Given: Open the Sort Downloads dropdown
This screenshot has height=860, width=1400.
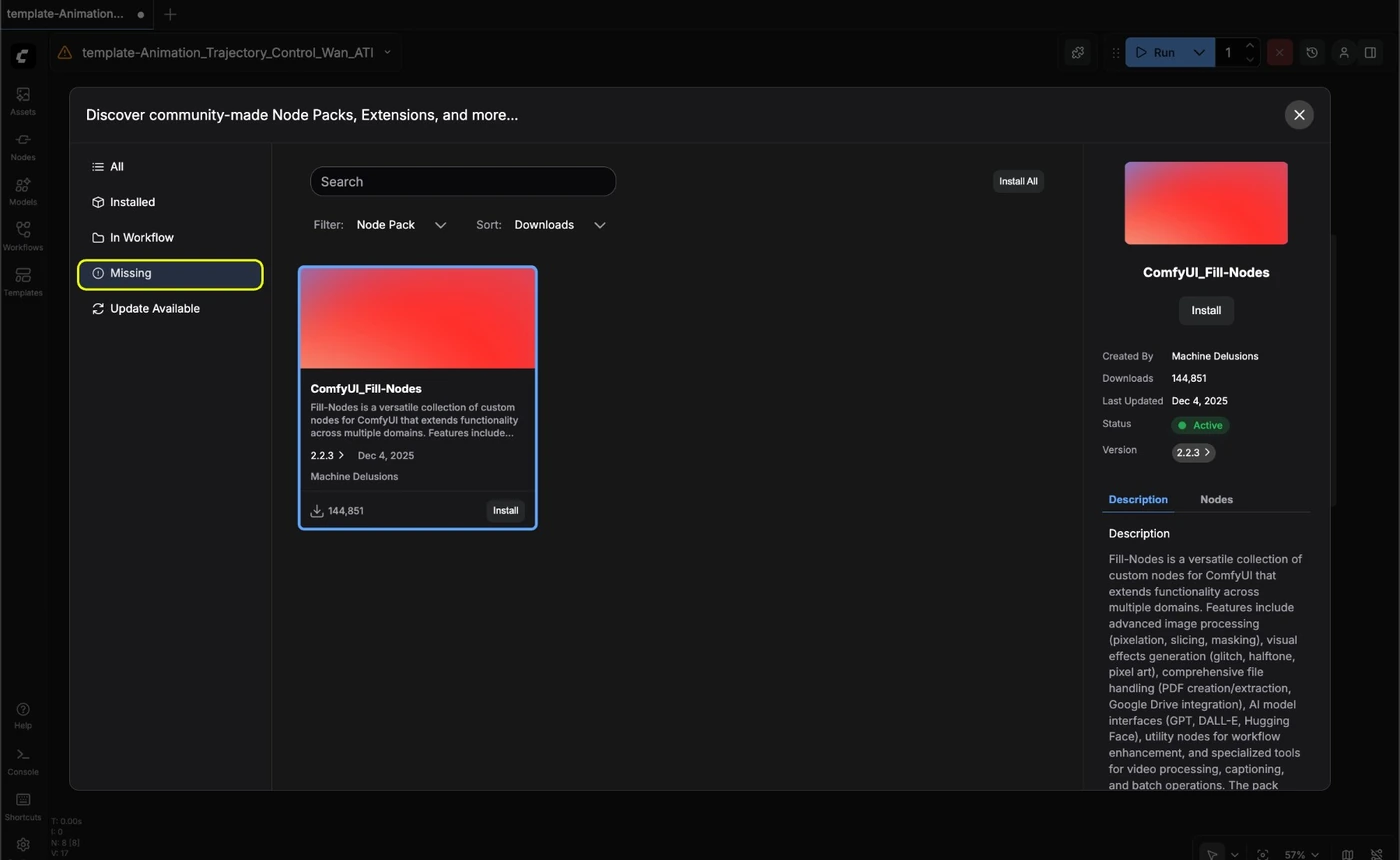Looking at the screenshot, I should [x=560, y=225].
